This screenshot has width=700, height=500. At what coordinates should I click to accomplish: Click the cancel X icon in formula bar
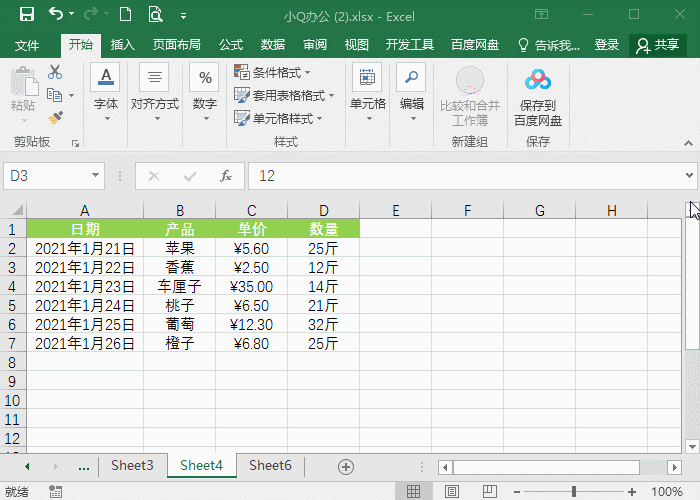pyautogui.click(x=154, y=176)
